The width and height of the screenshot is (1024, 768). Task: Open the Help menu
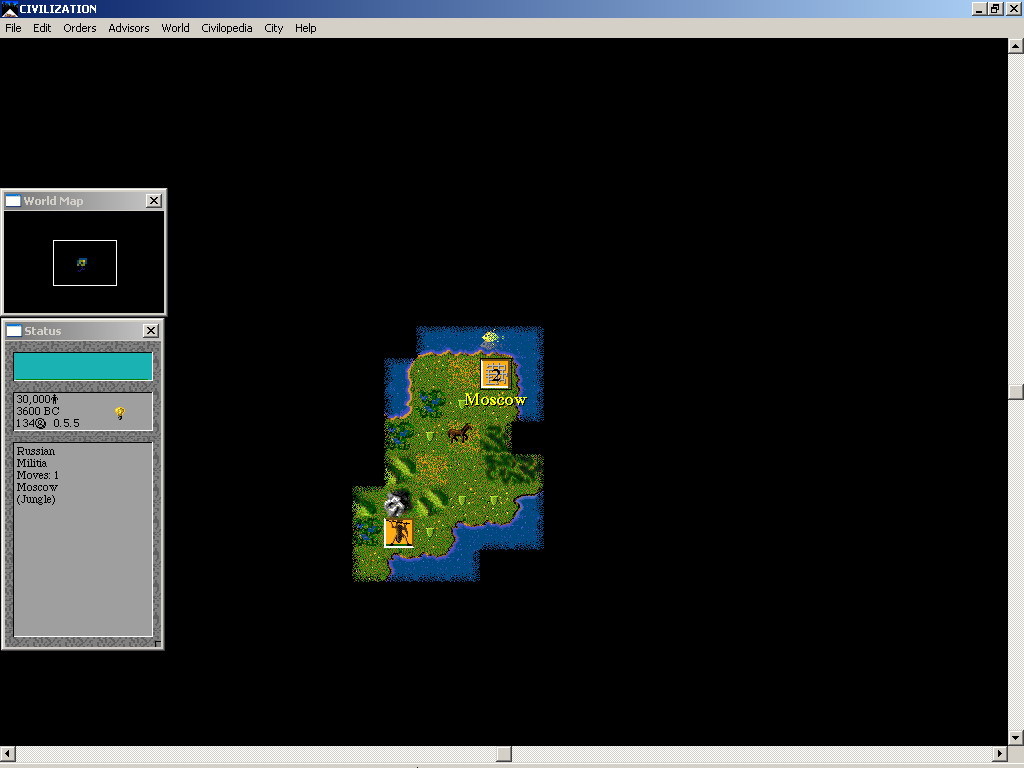coord(306,28)
